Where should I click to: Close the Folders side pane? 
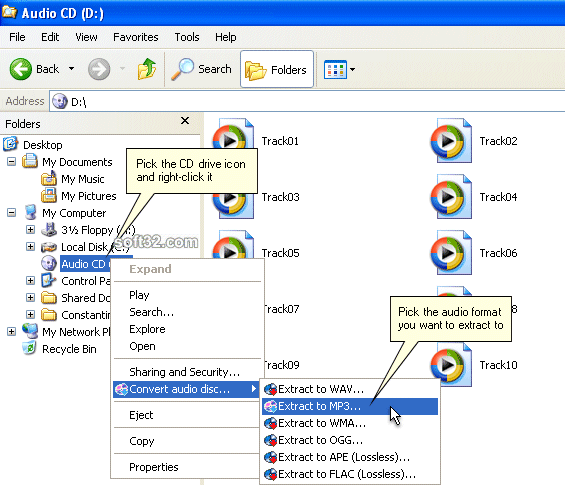tap(185, 120)
